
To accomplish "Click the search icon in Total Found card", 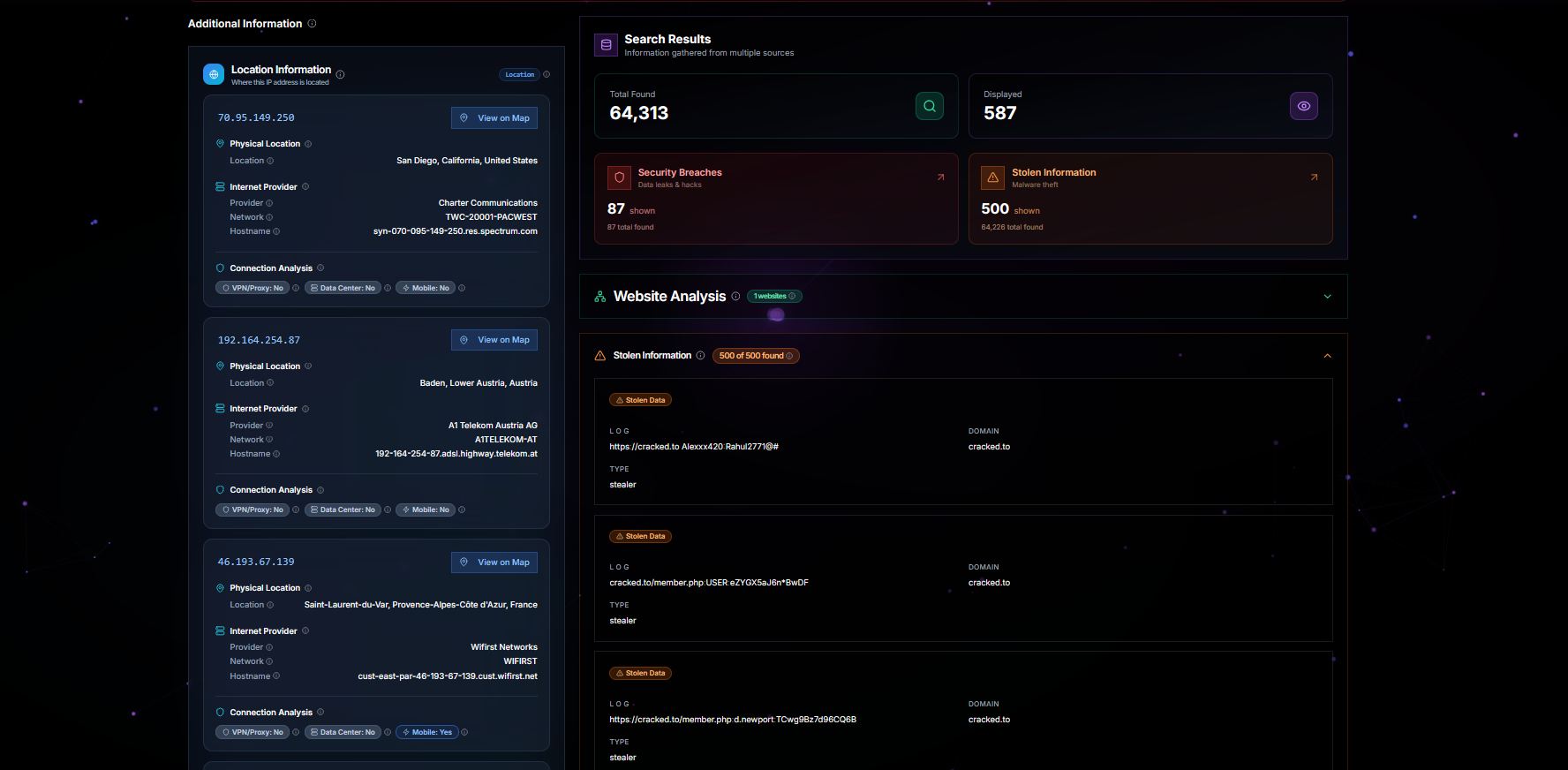I will coord(930,106).
